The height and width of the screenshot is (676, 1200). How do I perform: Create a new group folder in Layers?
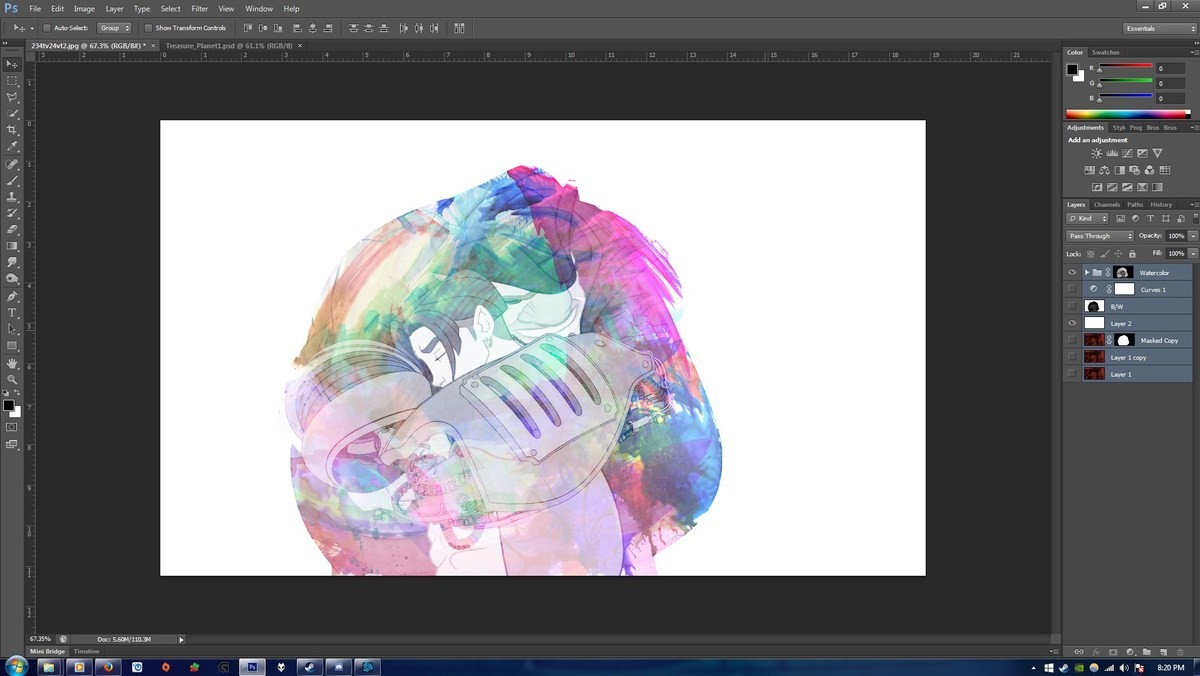[x=1147, y=652]
